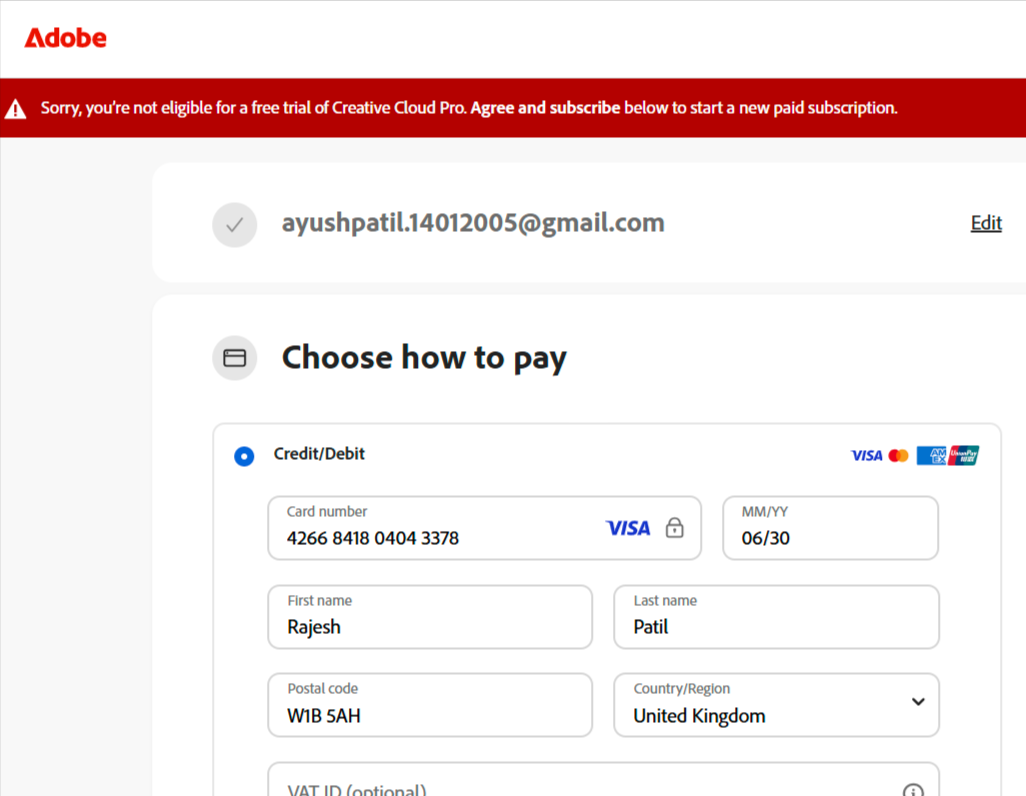Click the chevron arrow on United Kingdom selector
Viewport: 1026px width, 796px height.
click(918, 702)
